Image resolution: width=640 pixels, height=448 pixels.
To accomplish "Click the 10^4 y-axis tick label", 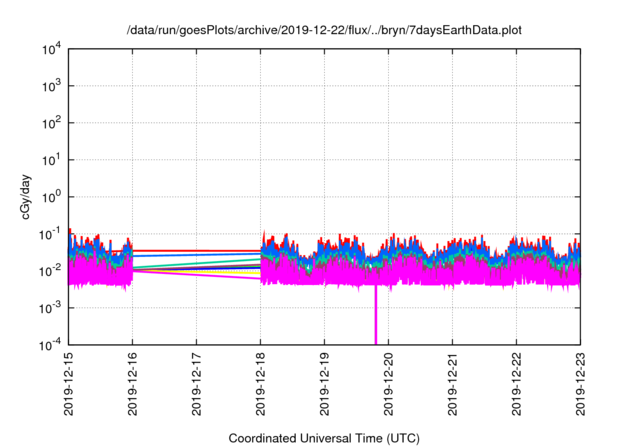I will point(50,49).
